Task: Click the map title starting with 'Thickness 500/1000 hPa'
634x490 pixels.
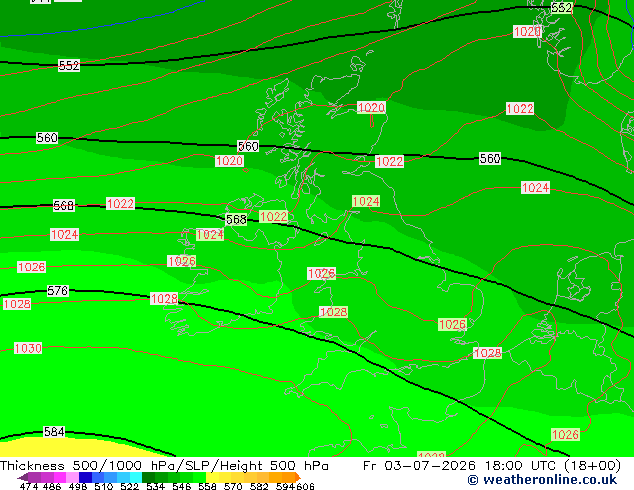Action: 164,466
